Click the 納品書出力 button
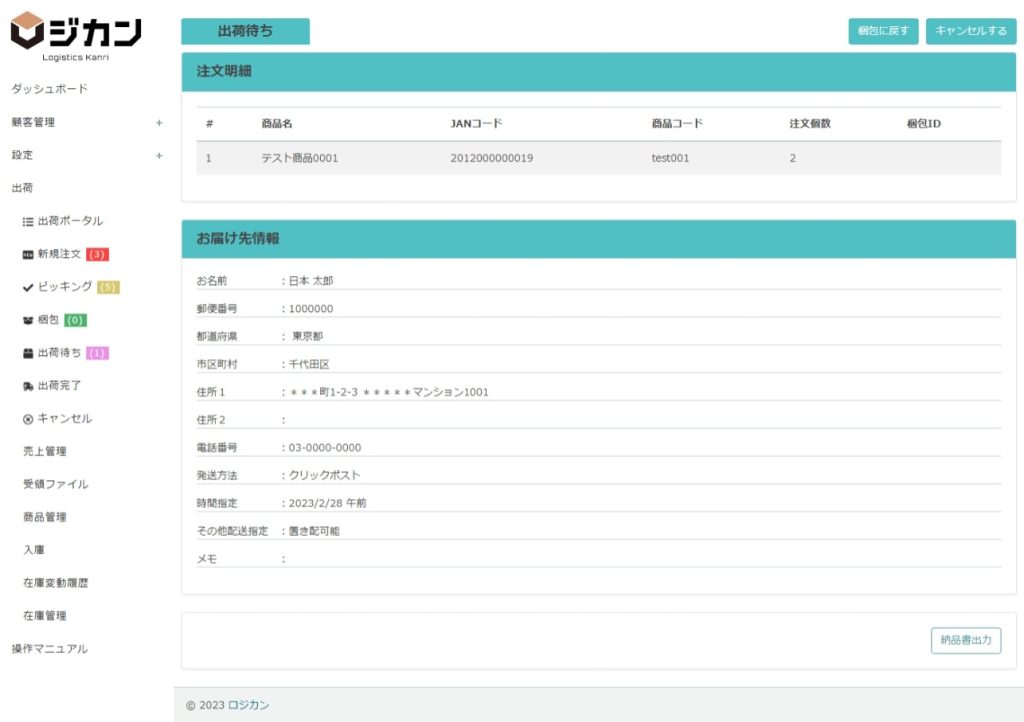This screenshot has width=1024, height=722. coord(965,641)
